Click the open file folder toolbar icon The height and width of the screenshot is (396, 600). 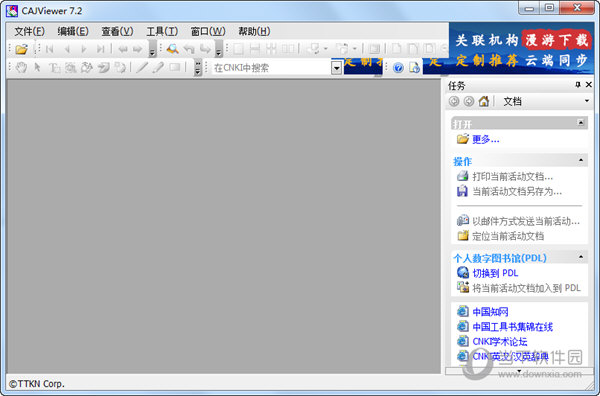coord(21,49)
